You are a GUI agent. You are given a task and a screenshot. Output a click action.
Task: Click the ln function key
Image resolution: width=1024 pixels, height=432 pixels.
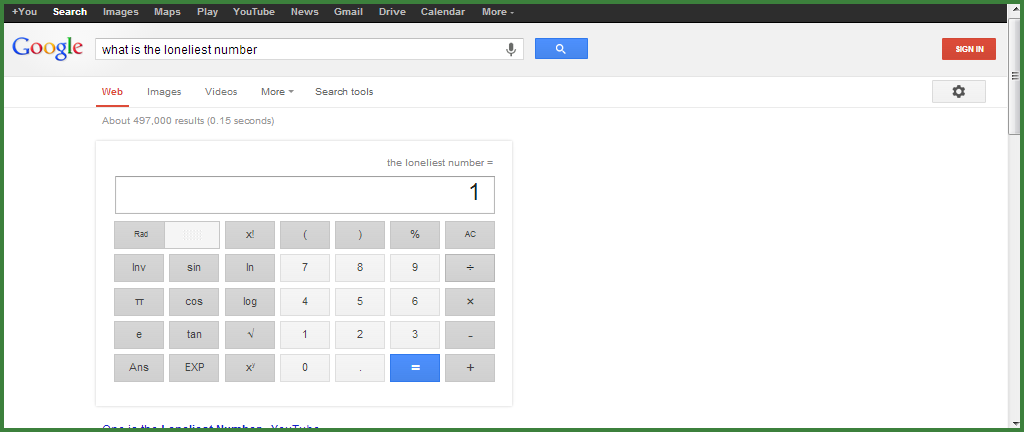(250, 268)
